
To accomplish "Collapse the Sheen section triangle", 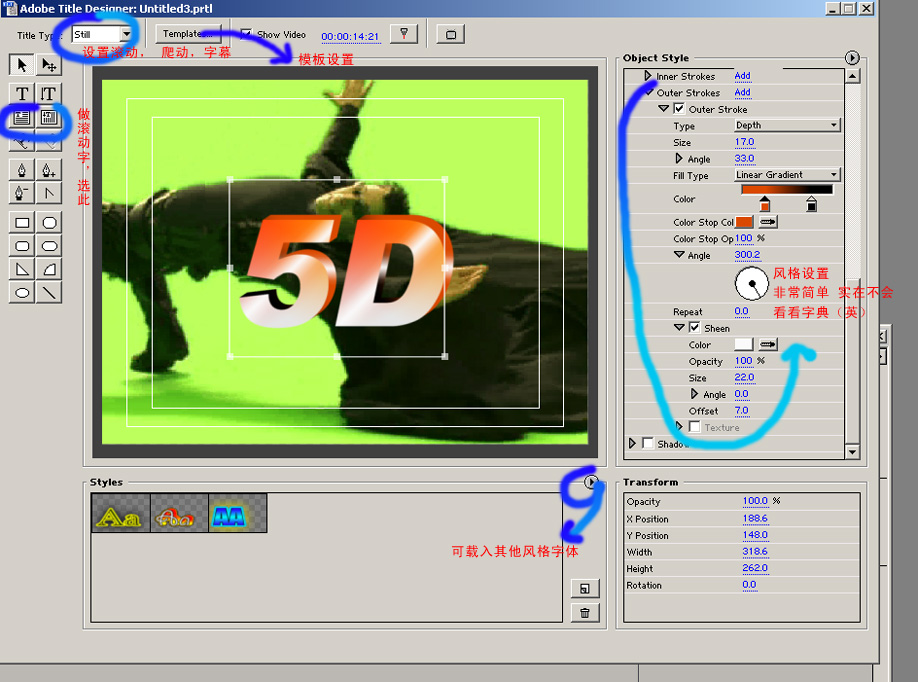I will coord(679,327).
